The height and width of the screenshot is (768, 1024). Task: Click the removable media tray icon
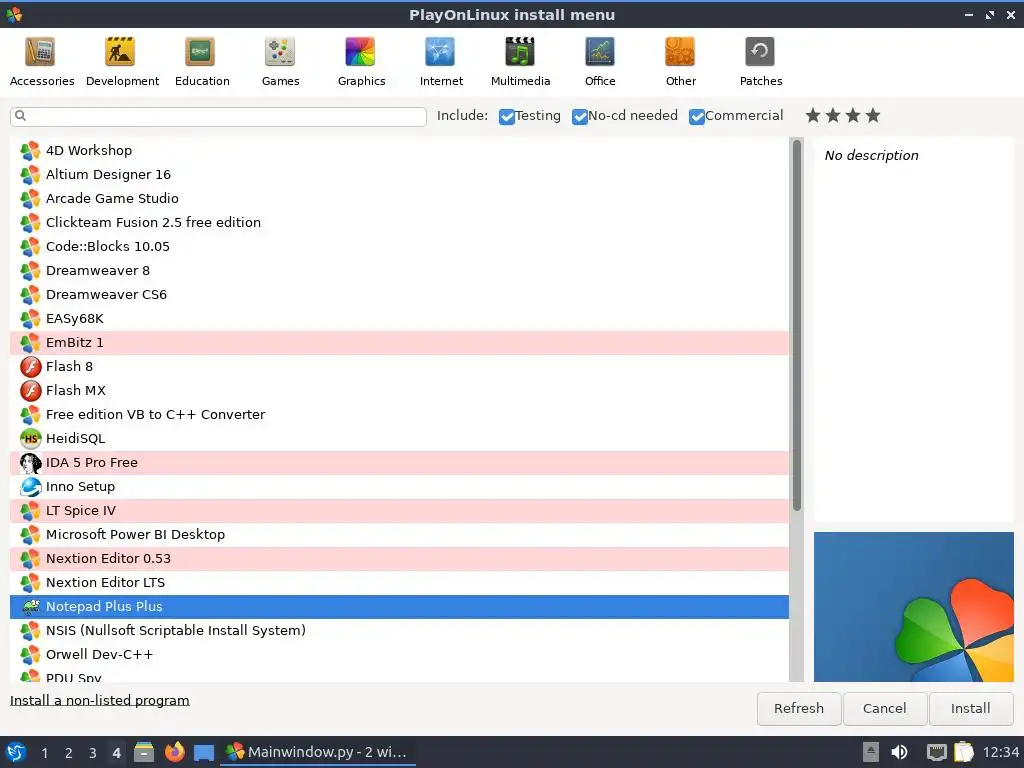[870, 752]
